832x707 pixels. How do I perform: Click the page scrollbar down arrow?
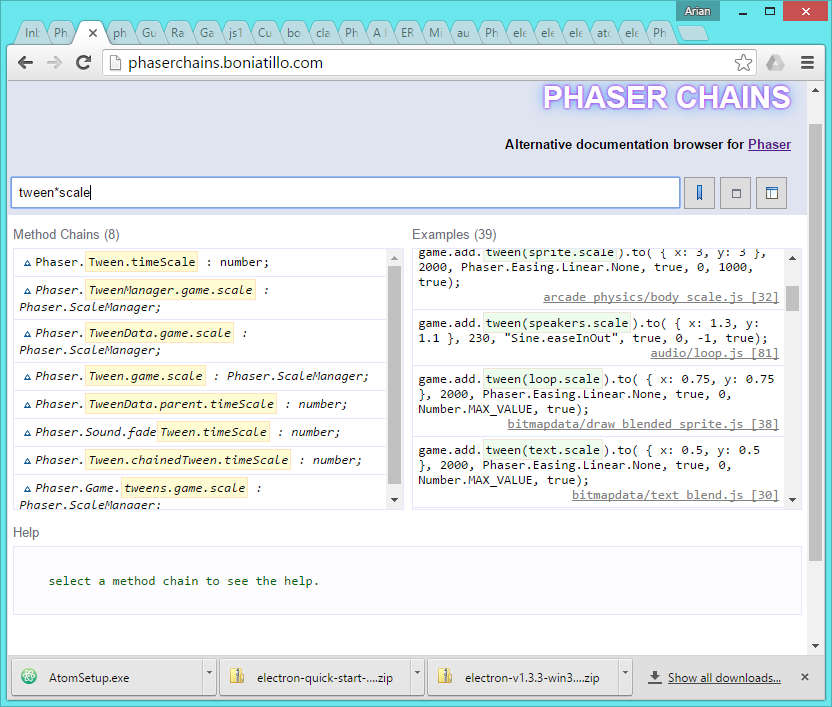click(x=816, y=646)
